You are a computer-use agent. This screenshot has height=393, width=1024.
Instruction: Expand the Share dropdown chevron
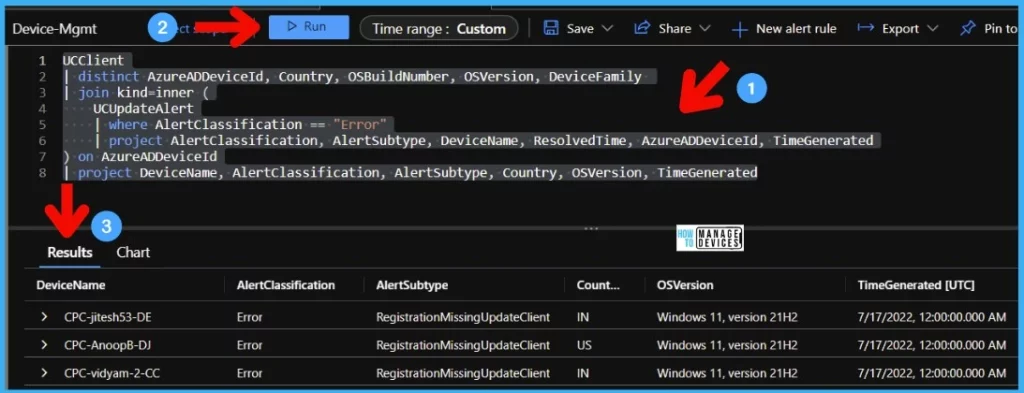[x=705, y=29]
